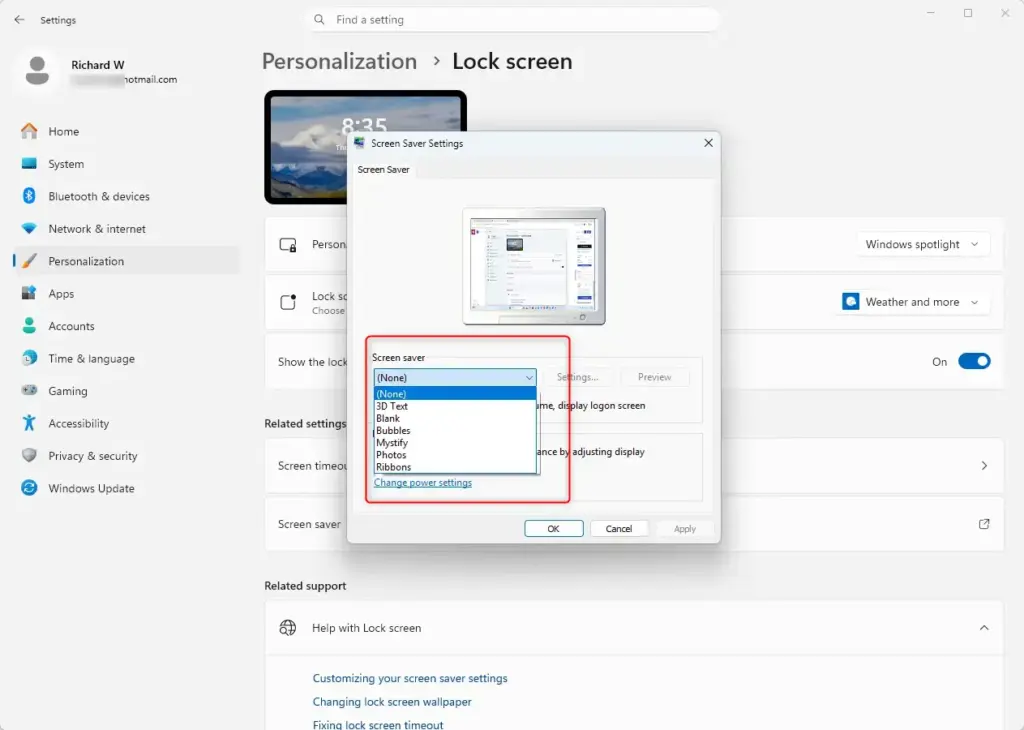The image size is (1024, 730).
Task: Click the Personalization breadcrumb
Action: point(340,61)
